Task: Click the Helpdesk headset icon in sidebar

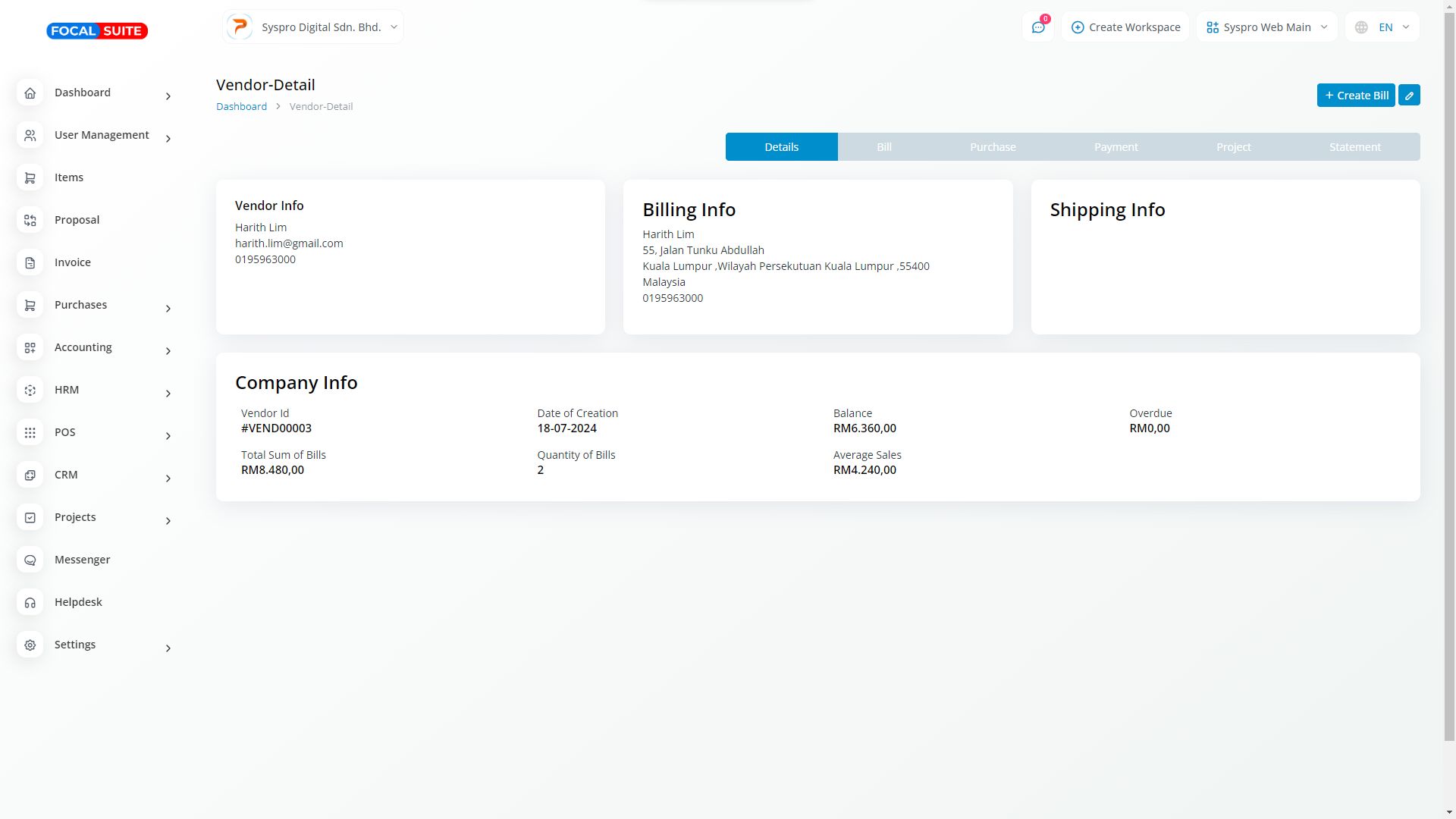Action: click(30, 602)
